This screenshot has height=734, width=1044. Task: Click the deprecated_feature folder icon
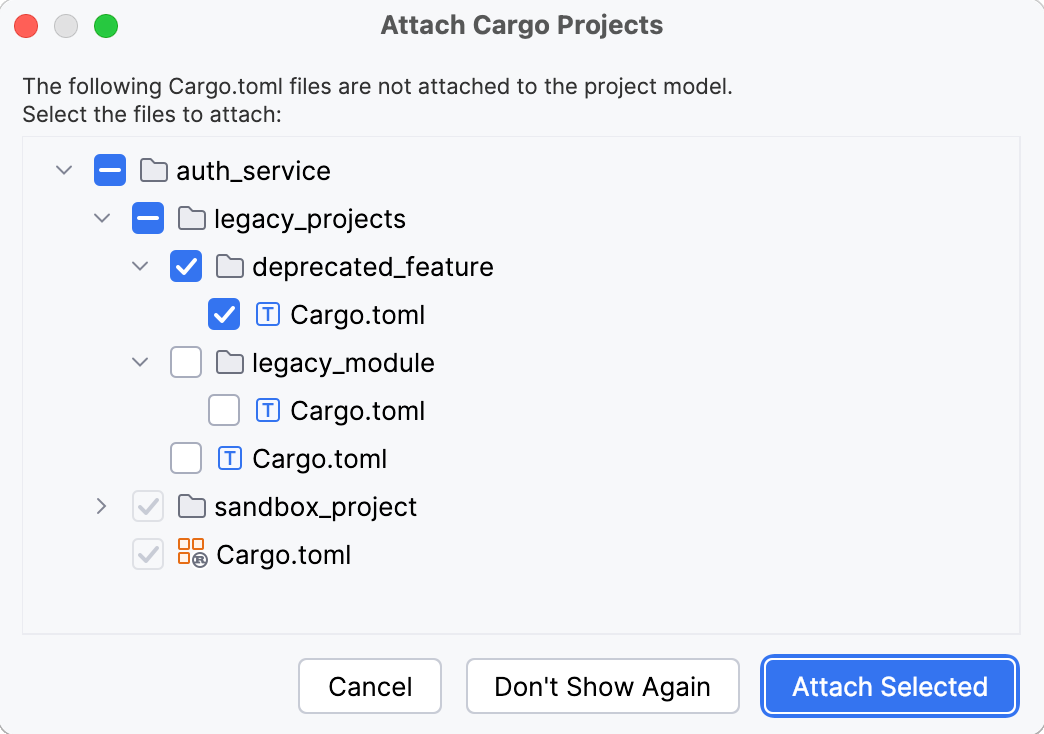(229, 266)
